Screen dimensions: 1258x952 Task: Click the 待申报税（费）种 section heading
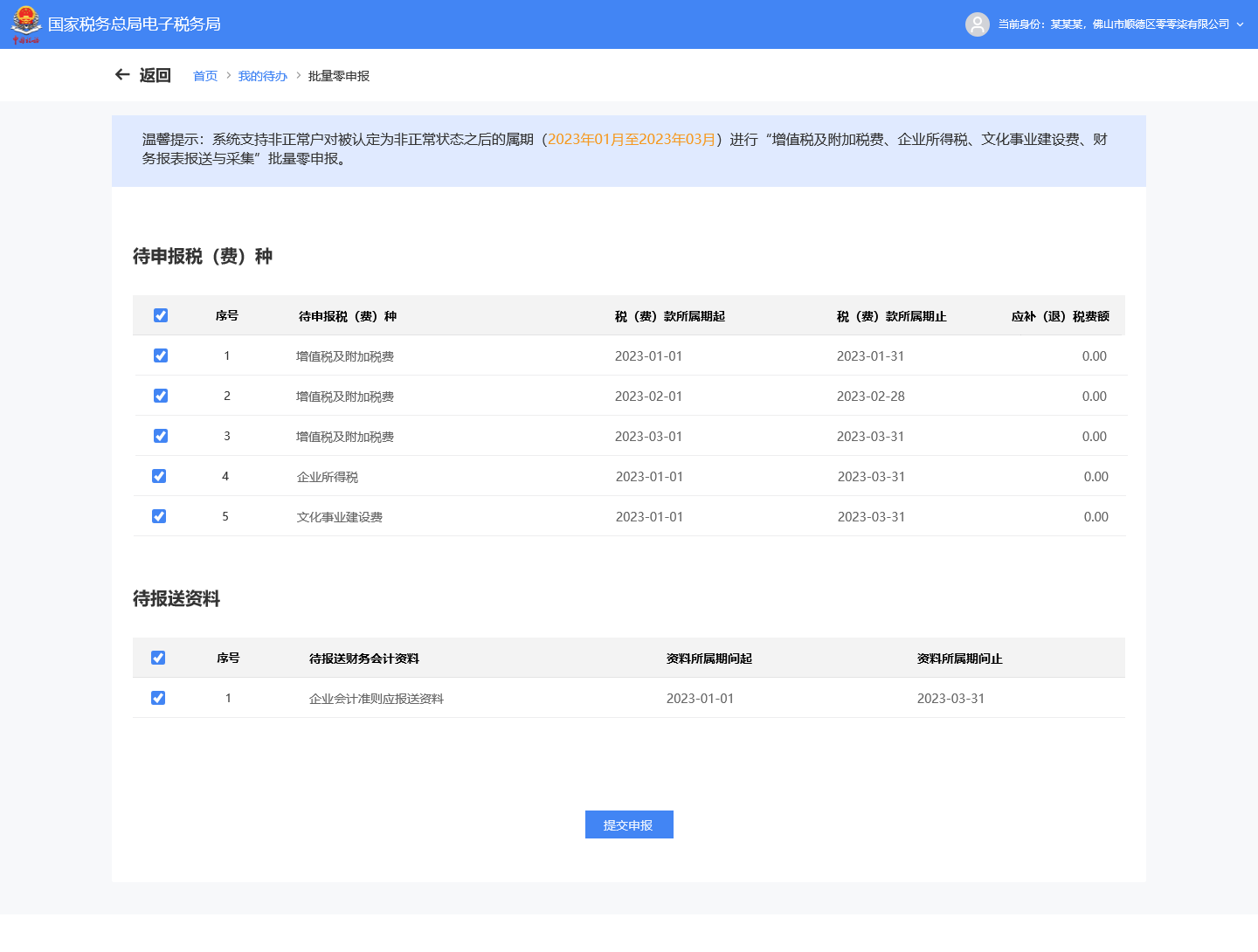(x=203, y=256)
